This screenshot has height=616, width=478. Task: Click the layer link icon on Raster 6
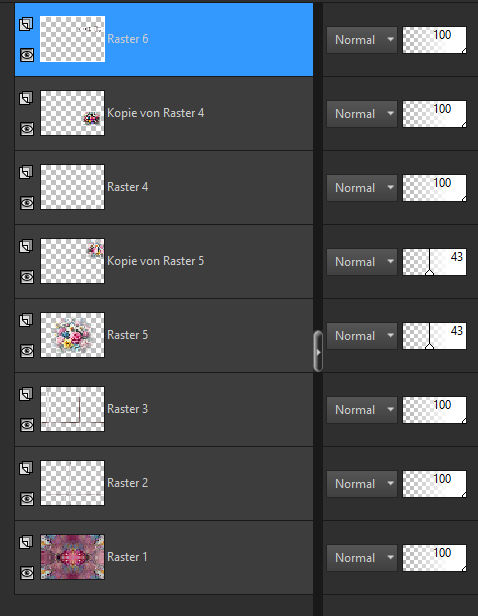[26, 24]
